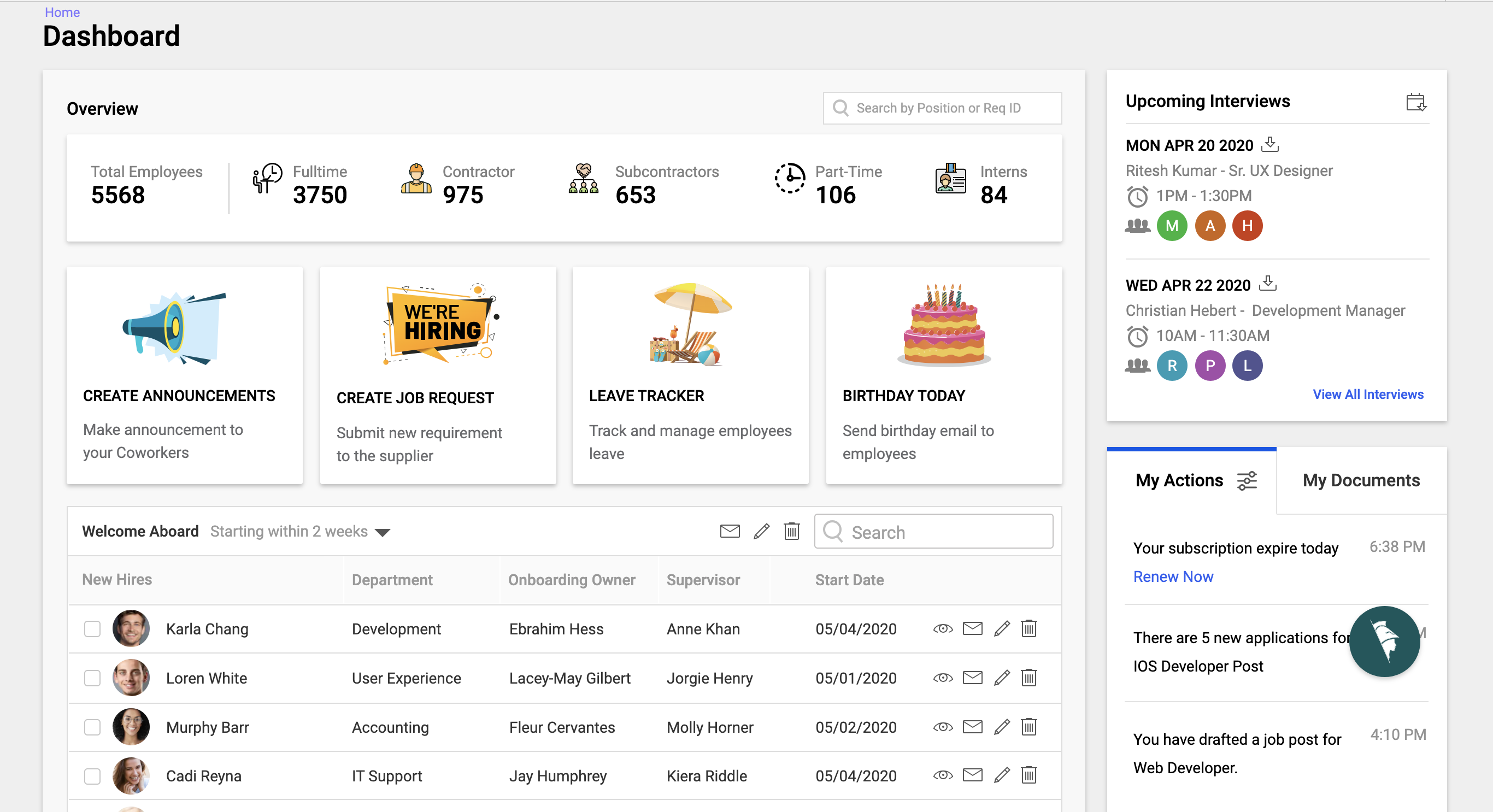
Task: Delete Murphy Barr's row with trash icon
Action: [1028, 727]
